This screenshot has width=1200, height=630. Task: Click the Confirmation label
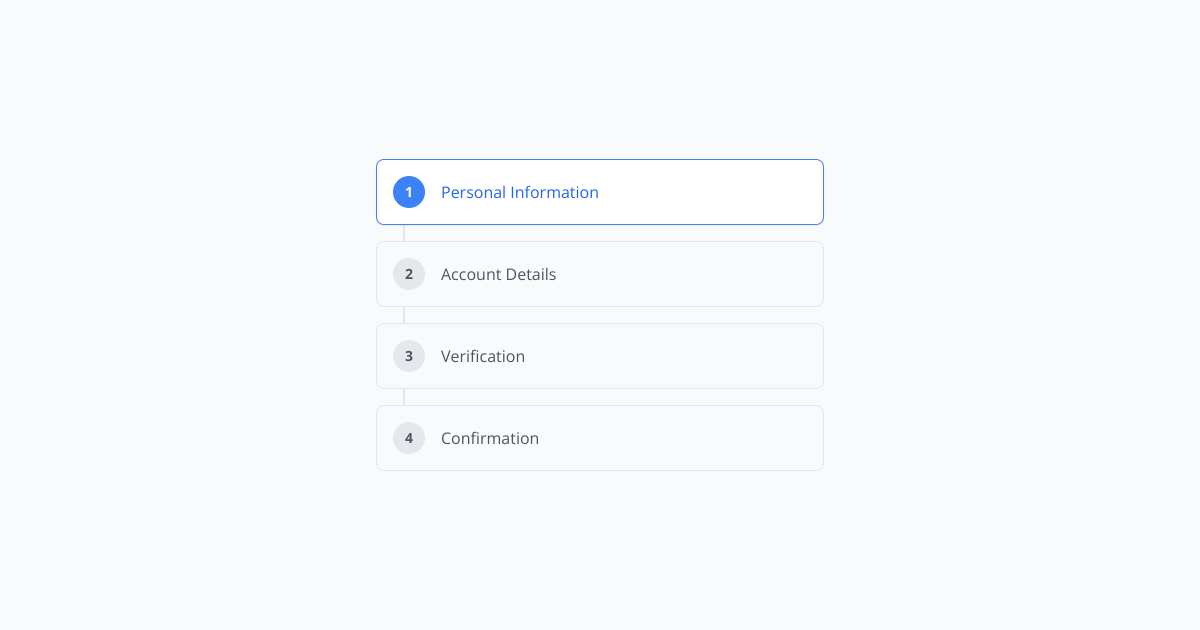pyautogui.click(x=490, y=438)
